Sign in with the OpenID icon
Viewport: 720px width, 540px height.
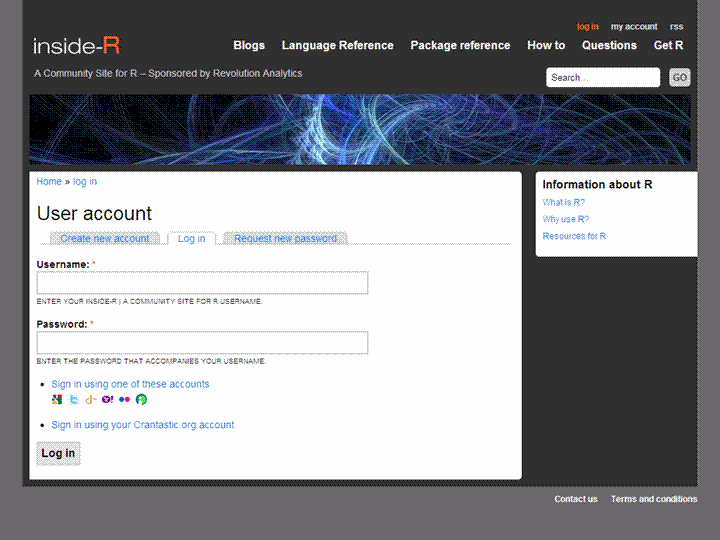click(90, 400)
